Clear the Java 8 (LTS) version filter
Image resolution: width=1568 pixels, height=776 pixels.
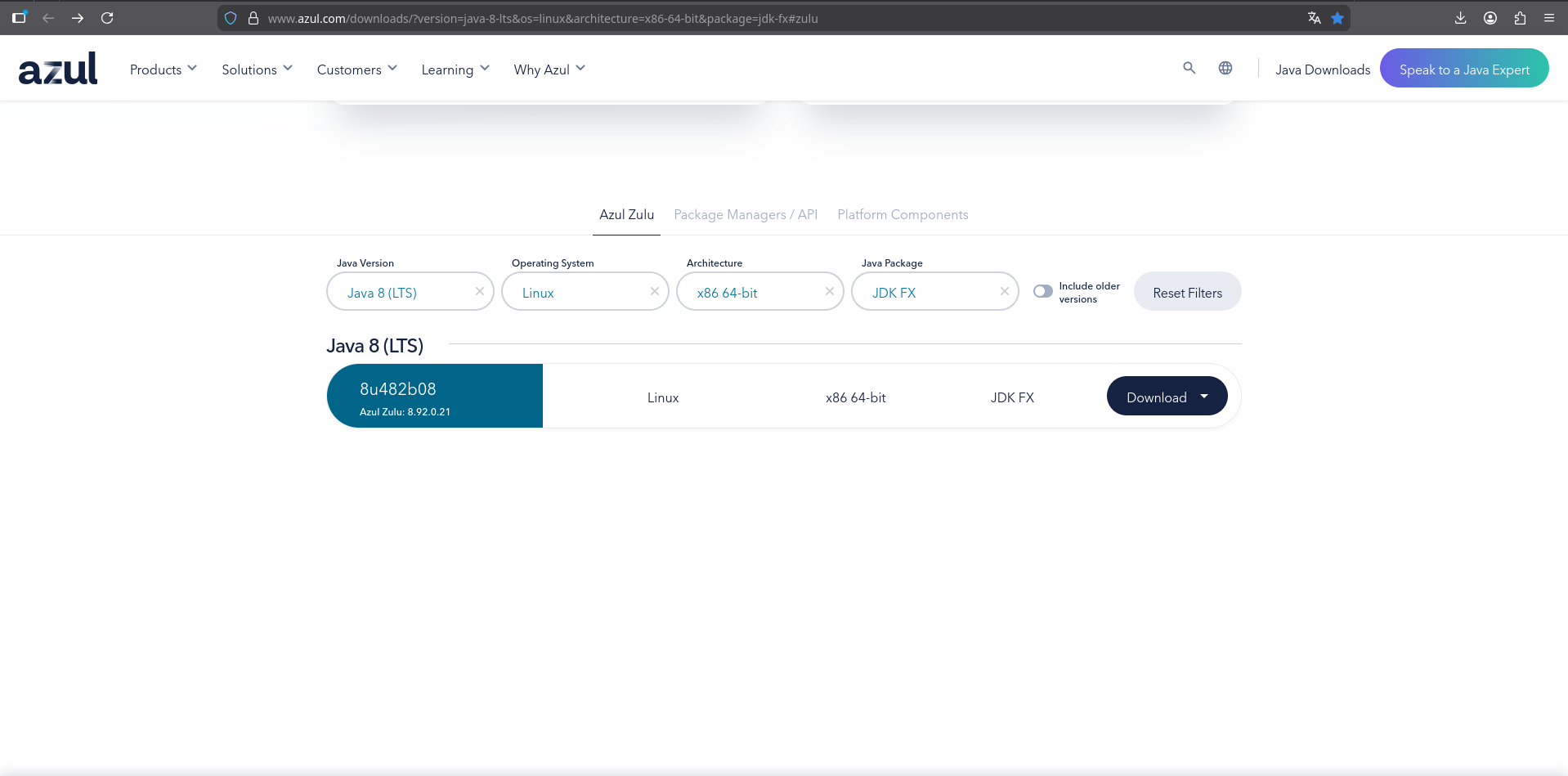coord(480,291)
